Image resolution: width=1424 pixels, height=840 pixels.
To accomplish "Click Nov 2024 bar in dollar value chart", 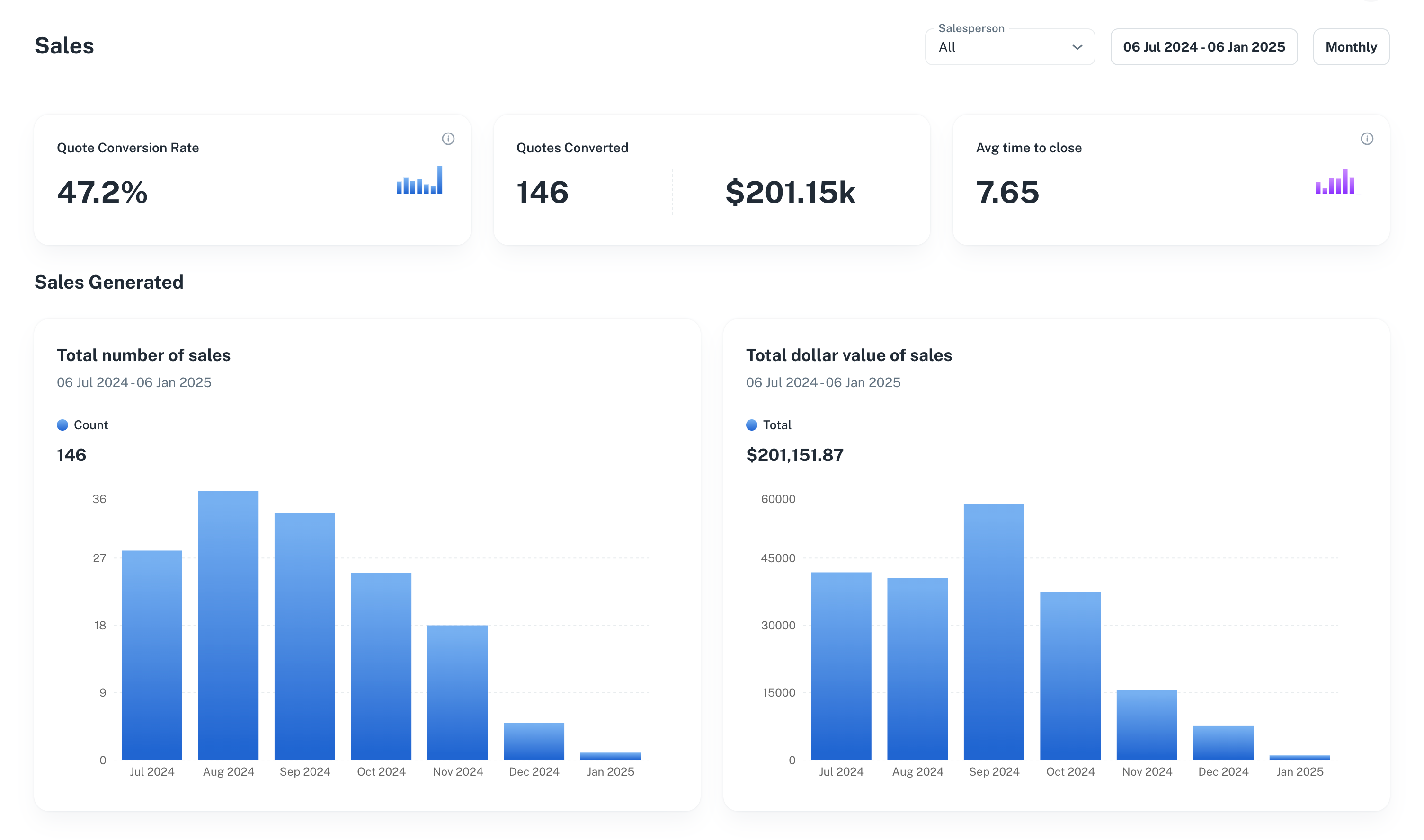I will tap(1147, 725).
